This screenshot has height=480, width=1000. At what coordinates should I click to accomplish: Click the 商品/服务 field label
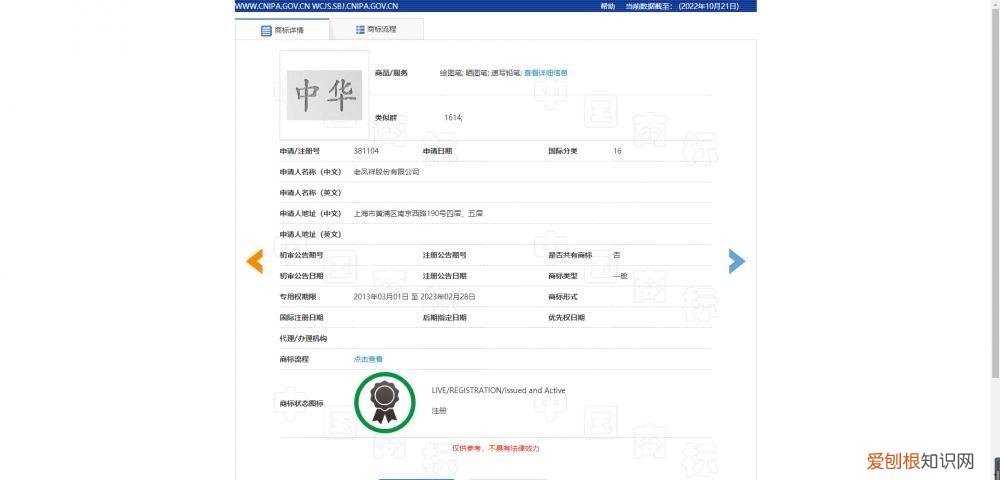tap(391, 73)
